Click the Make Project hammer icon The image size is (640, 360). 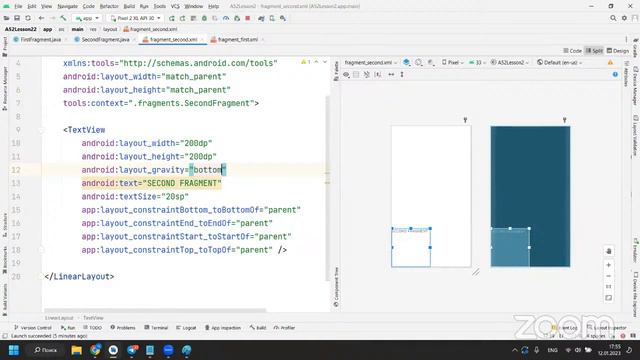pos(63,18)
